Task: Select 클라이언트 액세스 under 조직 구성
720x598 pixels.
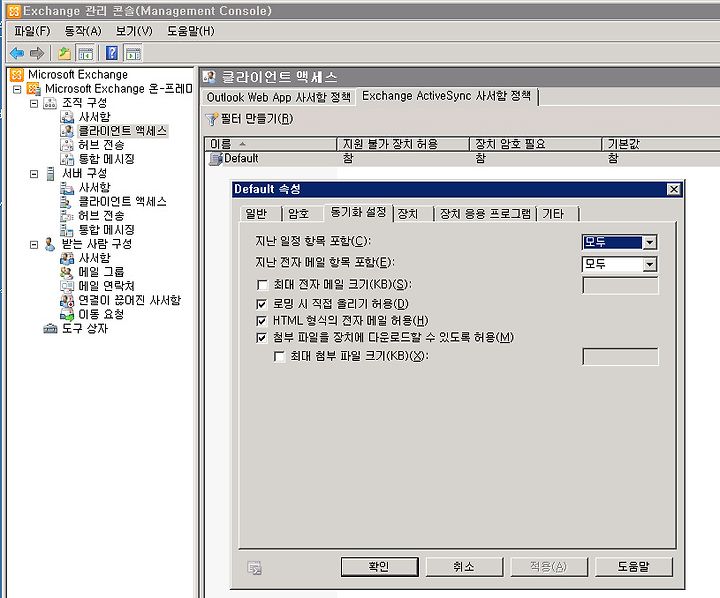Action: [x=122, y=131]
